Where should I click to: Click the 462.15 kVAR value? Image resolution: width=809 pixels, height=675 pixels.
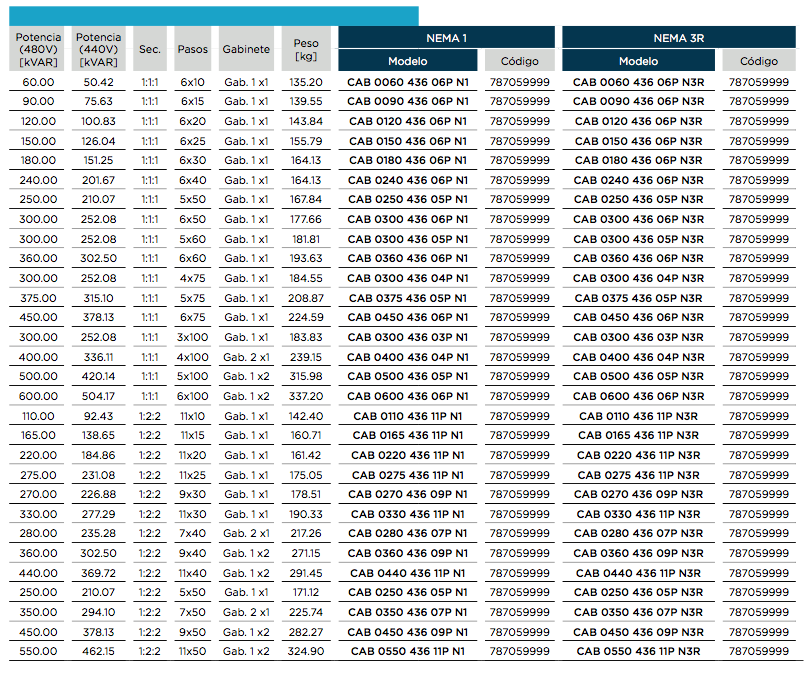tap(99, 651)
